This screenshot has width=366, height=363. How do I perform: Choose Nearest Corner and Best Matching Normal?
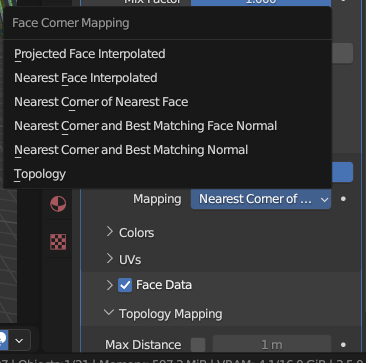coord(167,150)
